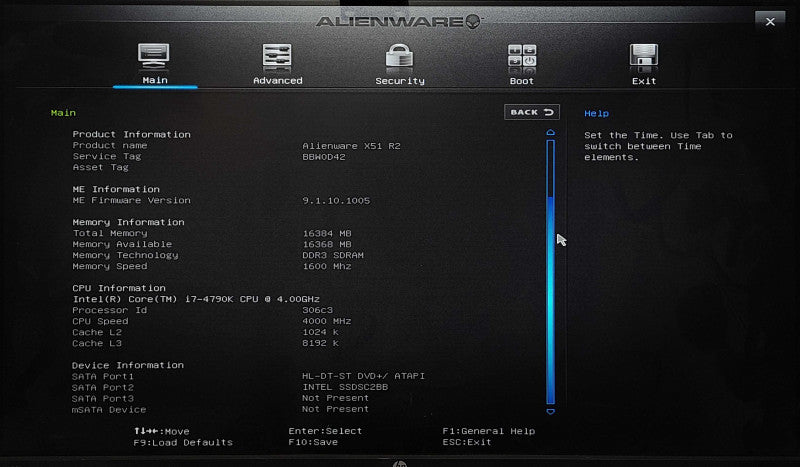Select 1600 Mhz value
This screenshot has height=467, width=800.
[327, 266]
